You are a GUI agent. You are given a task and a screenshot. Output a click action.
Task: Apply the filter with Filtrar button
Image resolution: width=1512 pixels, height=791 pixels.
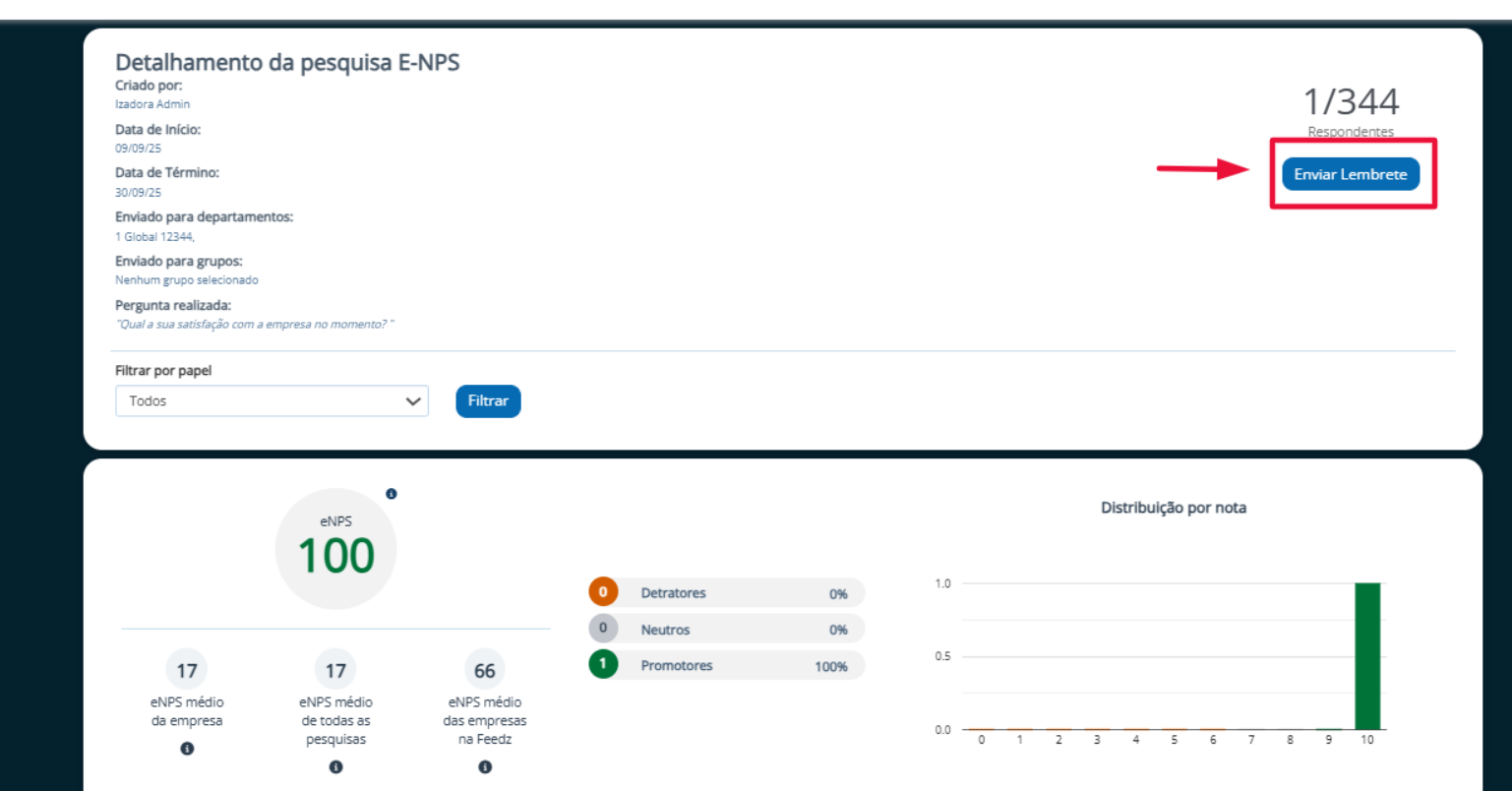(488, 401)
